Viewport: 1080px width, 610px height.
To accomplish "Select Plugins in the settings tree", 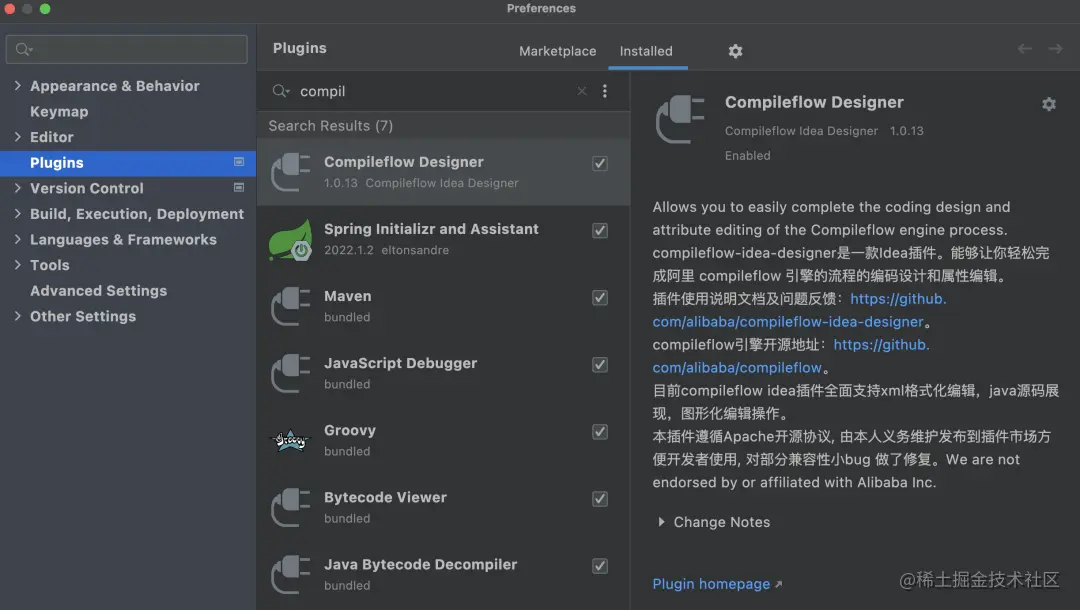I will click(x=56, y=162).
